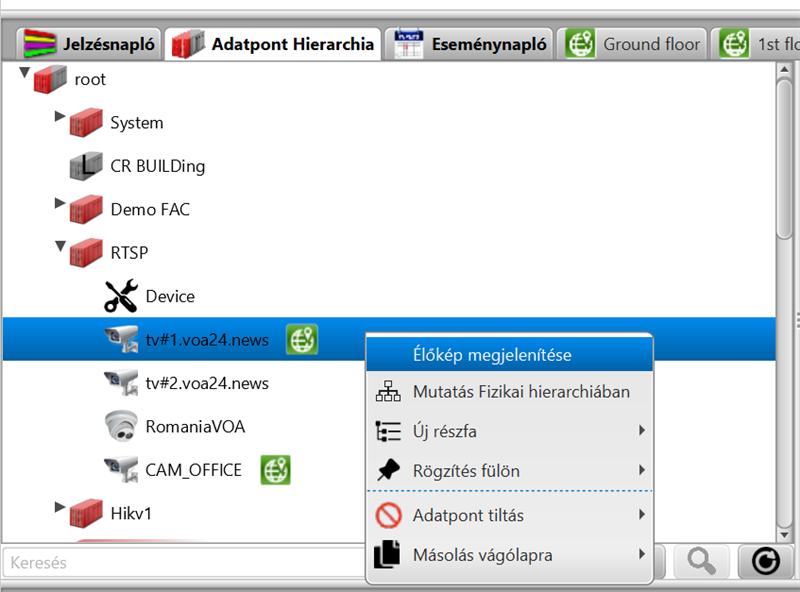Click the CAM_OFFICE camera icon
Screen dimensions: 800x592
(x=121, y=470)
